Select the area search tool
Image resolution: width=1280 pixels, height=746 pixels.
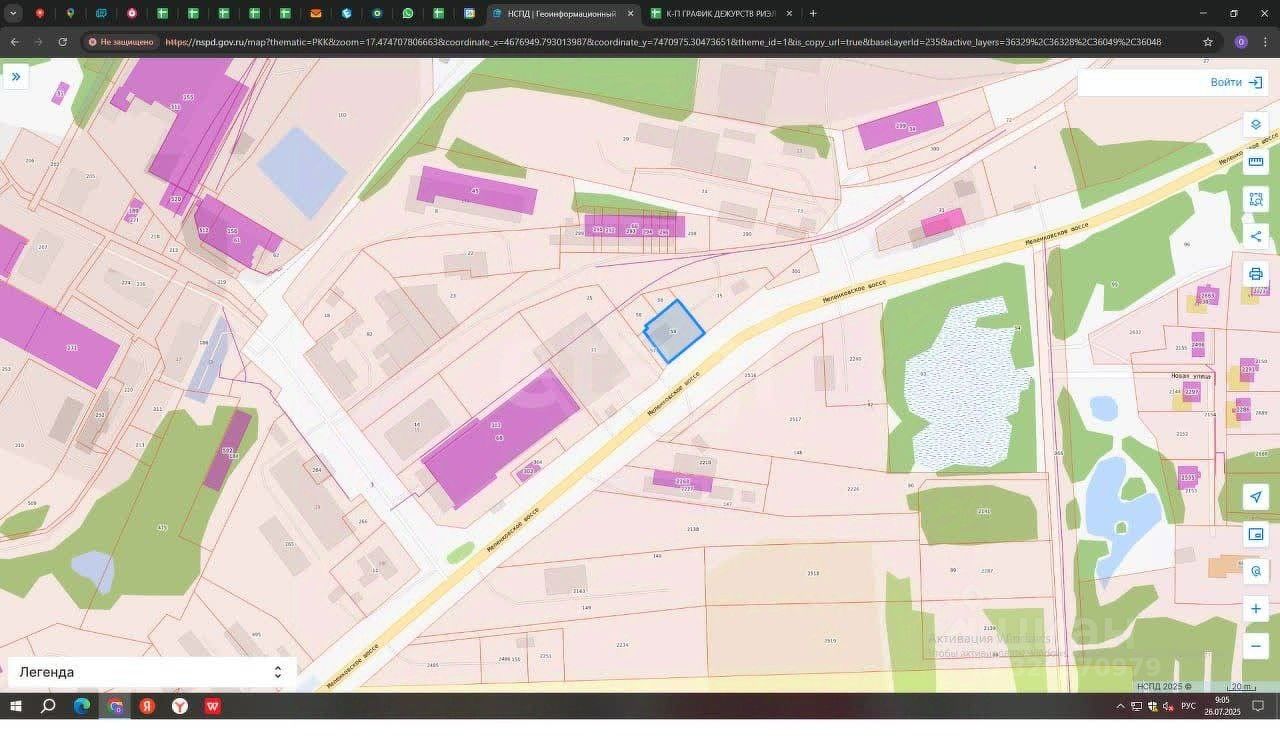[x=1256, y=199]
